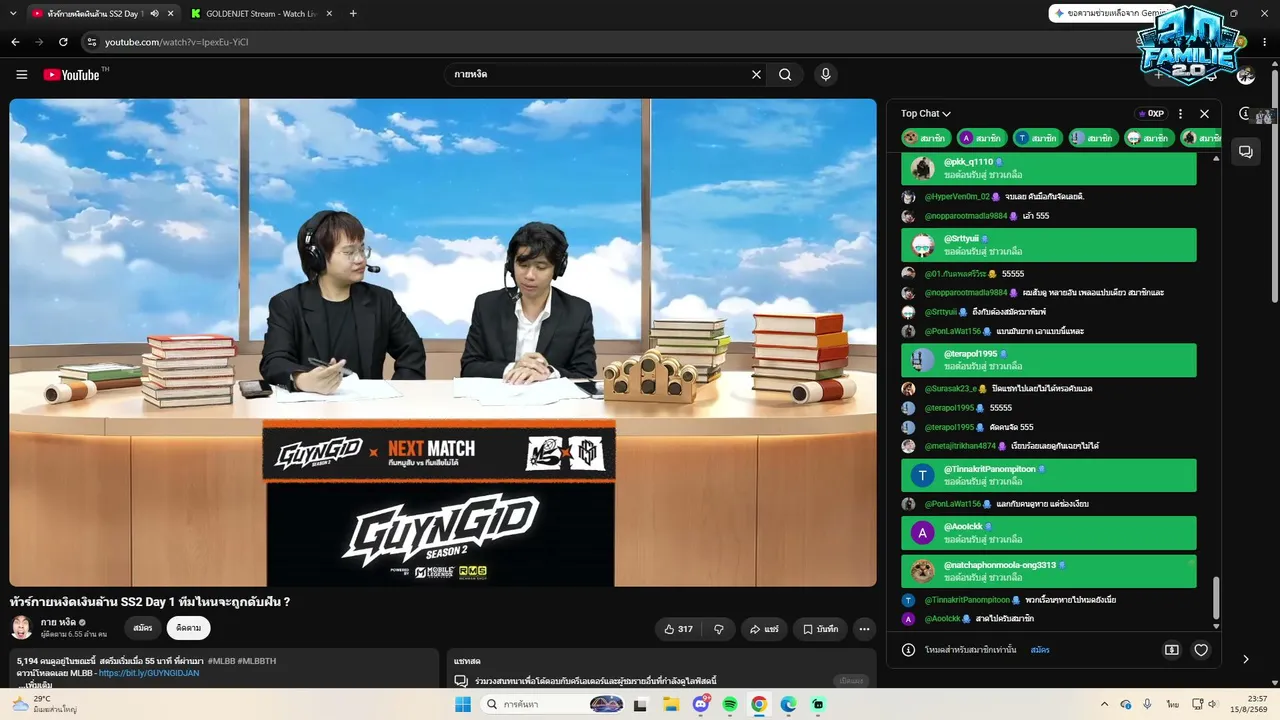Open @Srttyuii welcome message card
Image resolution: width=1280 pixels, height=720 pixels.
[1049, 245]
